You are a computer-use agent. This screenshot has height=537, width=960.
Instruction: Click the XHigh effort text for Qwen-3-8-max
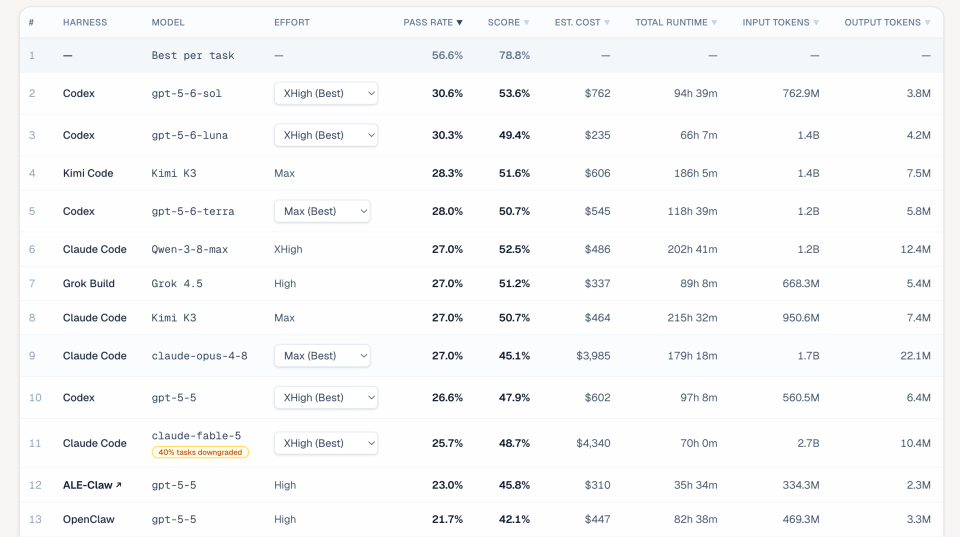tap(288, 249)
